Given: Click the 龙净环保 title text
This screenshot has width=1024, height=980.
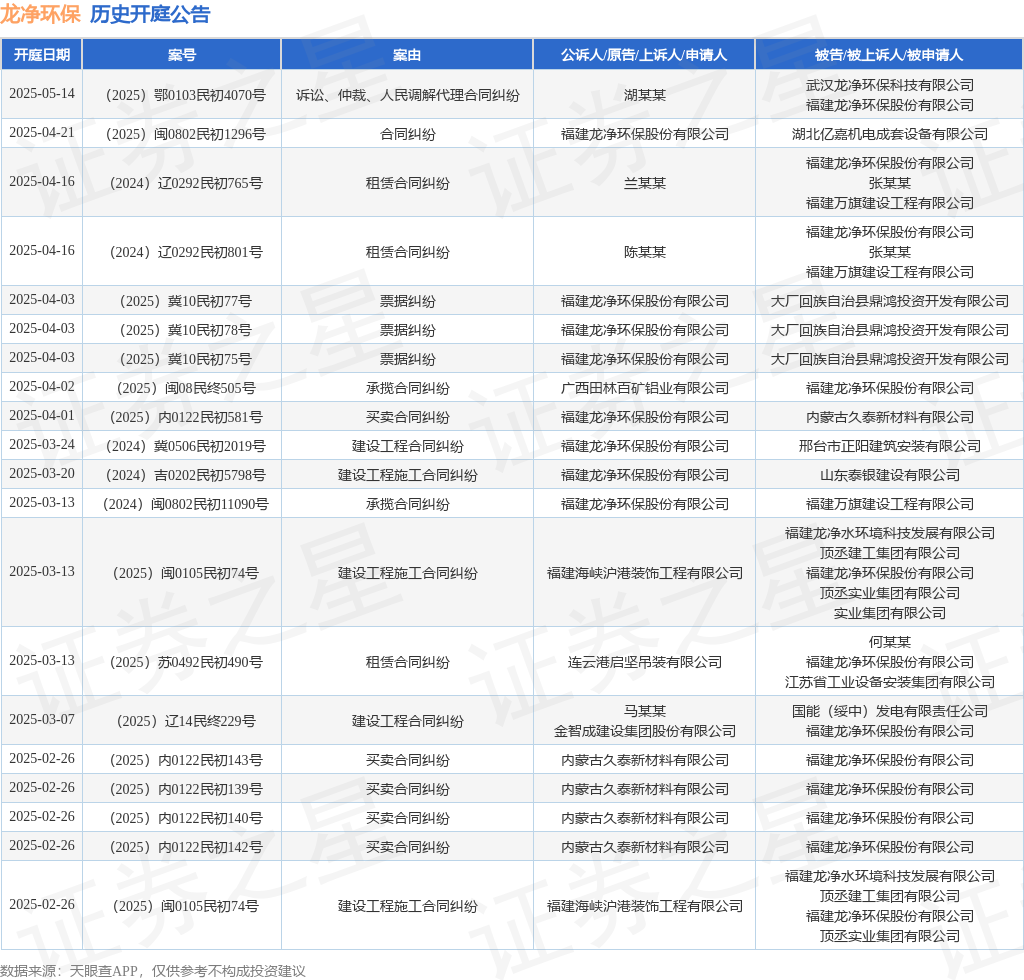Looking at the screenshot, I should click(40, 14).
